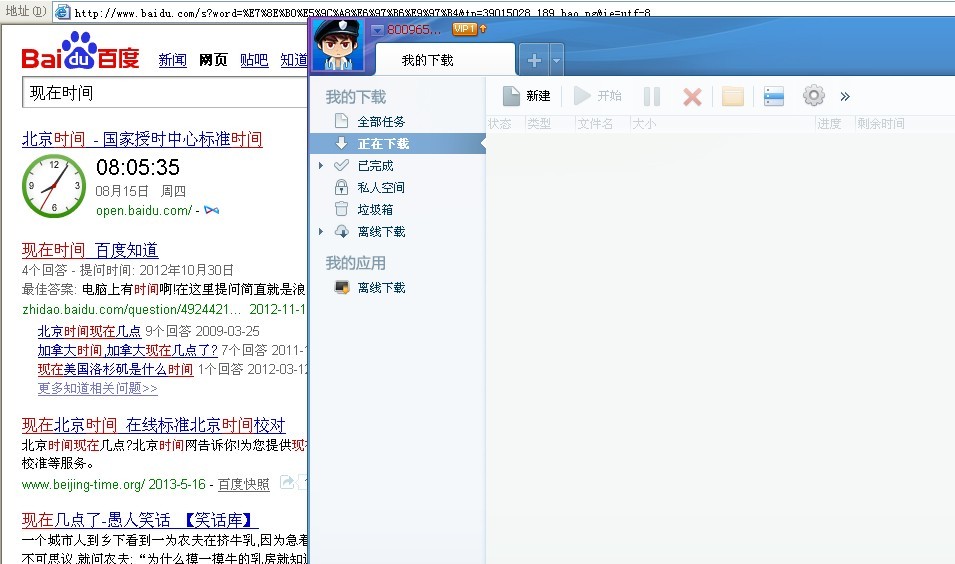The image size is (955, 564).
Task: Click the VIP1 badge icon
Action: (x=464, y=29)
